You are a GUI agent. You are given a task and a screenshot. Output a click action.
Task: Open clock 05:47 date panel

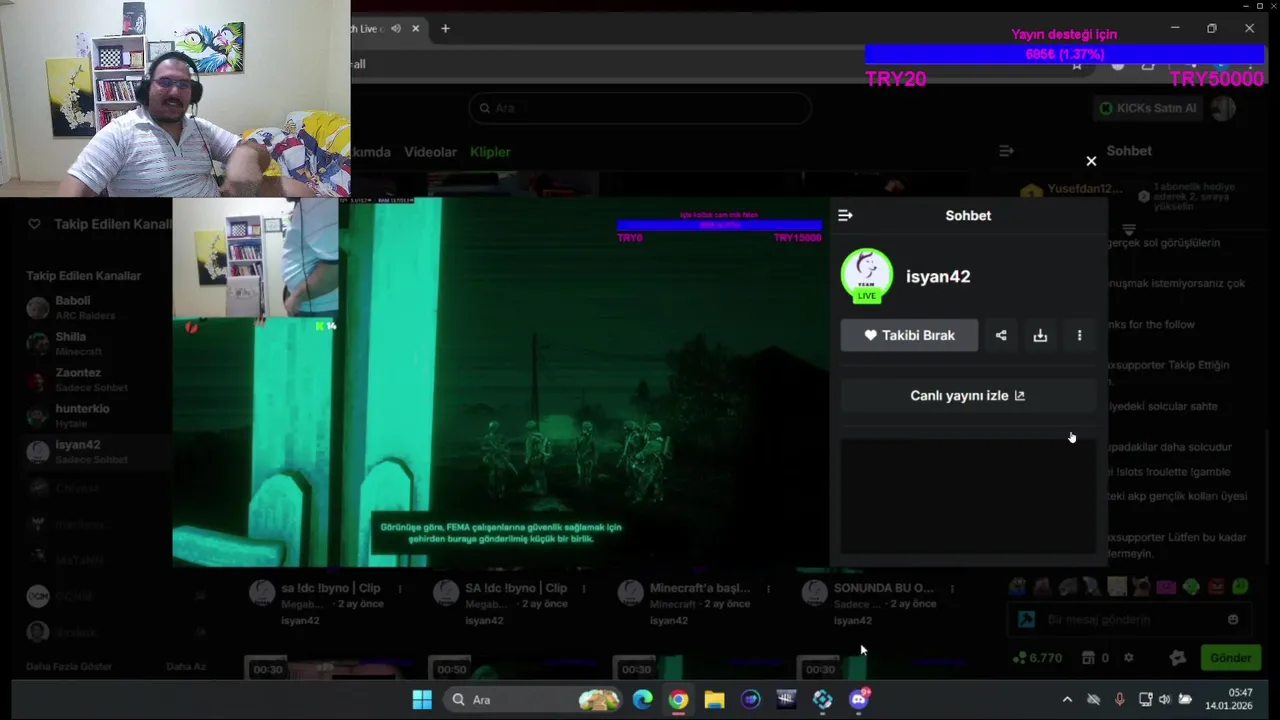click(x=1228, y=699)
